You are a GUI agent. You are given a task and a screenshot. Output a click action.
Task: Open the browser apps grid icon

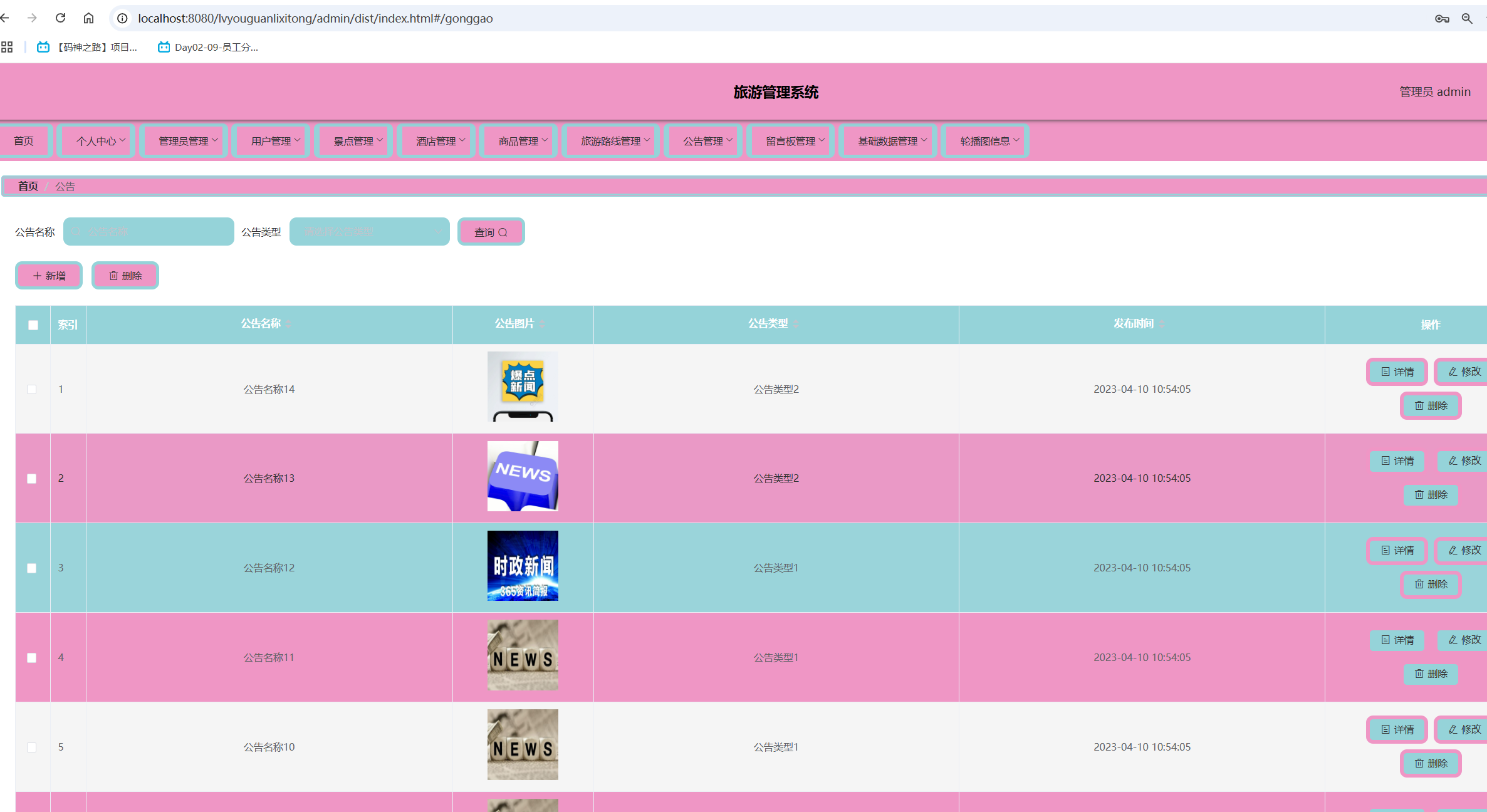tap(7, 47)
